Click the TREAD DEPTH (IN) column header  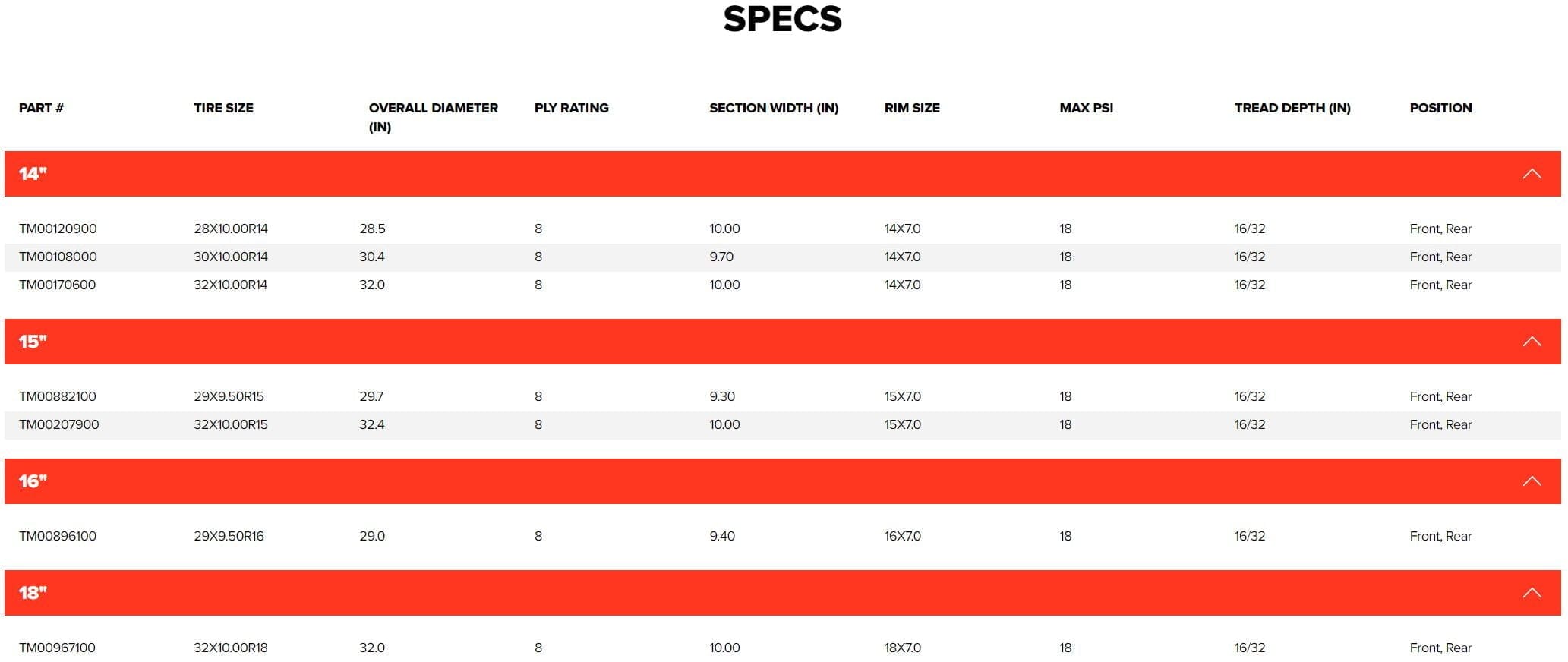coord(1292,108)
